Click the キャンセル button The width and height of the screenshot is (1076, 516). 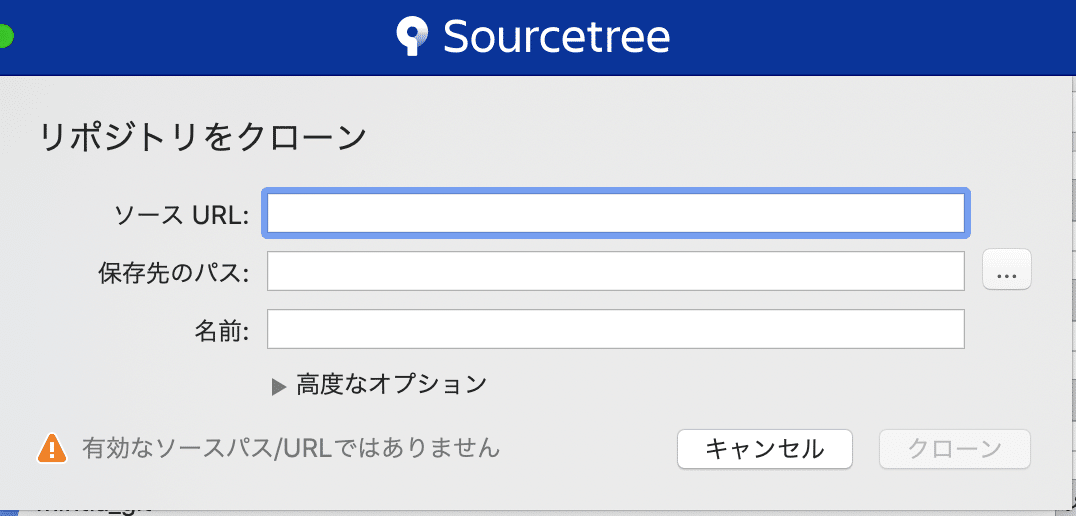[x=764, y=449]
